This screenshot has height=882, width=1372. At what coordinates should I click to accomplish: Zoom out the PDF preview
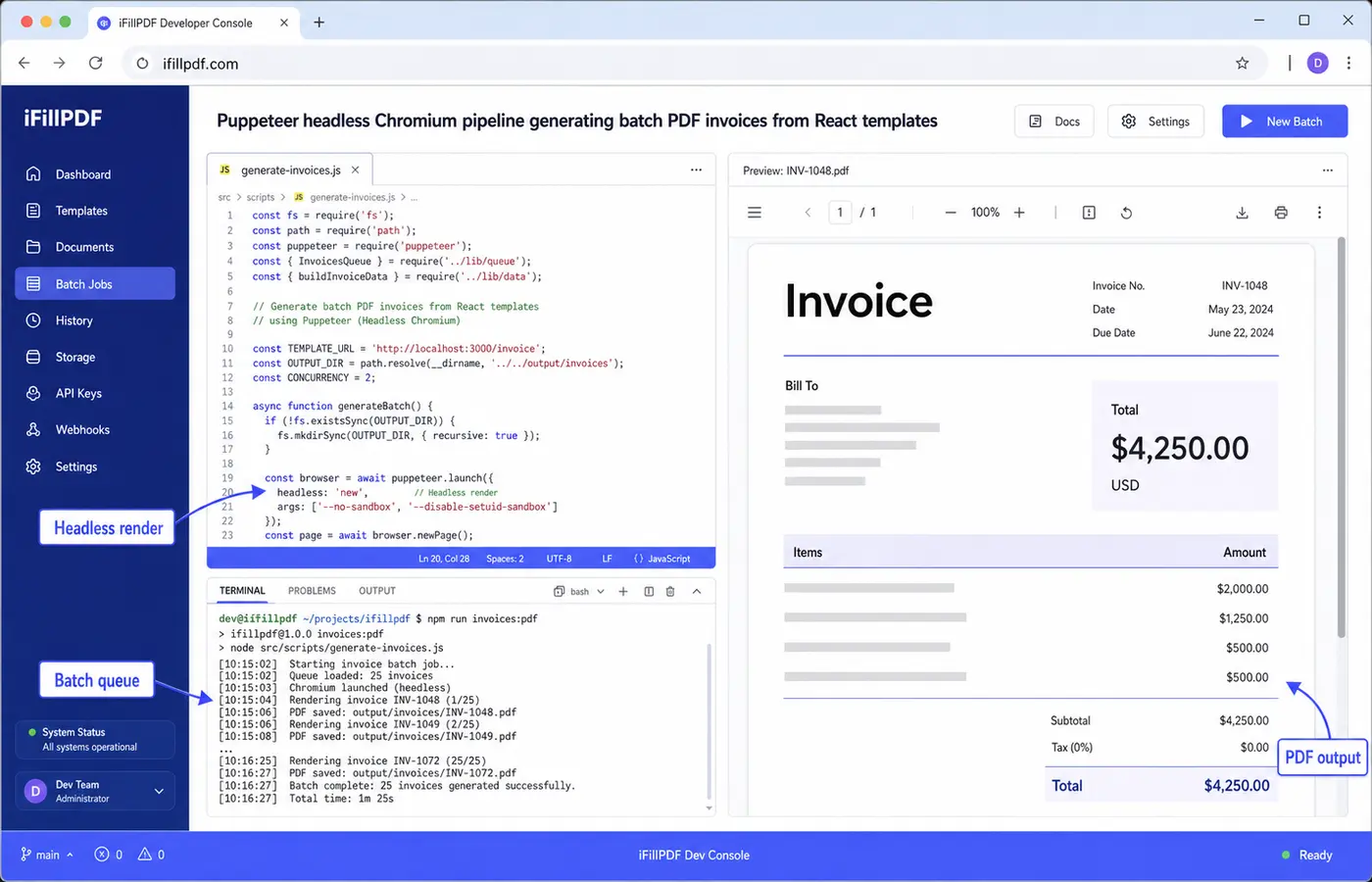(x=950, y=213)
